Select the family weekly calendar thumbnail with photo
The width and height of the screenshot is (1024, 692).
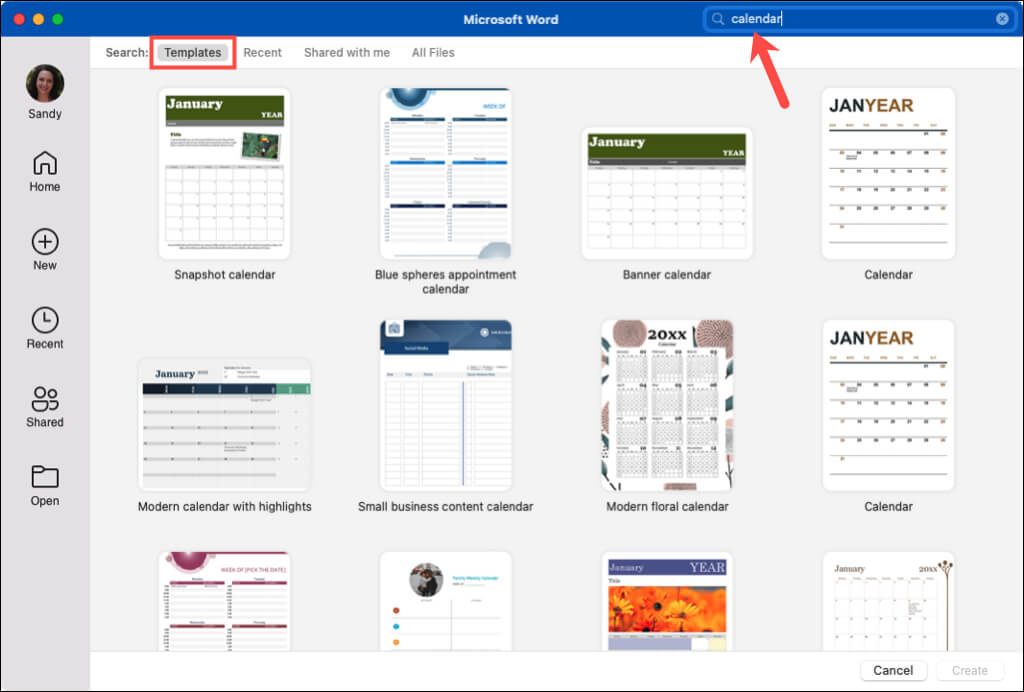(x=445, y=601)
